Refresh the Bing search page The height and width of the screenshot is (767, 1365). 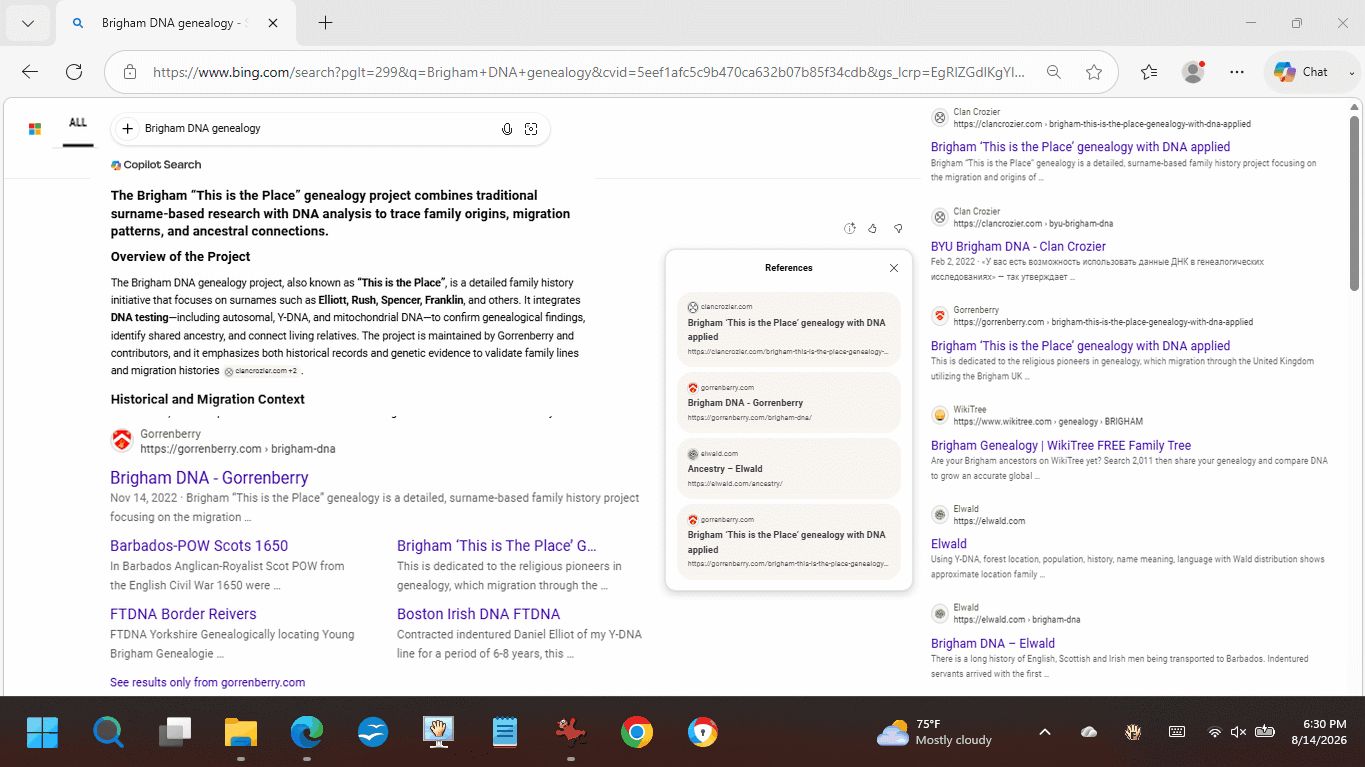74,72
